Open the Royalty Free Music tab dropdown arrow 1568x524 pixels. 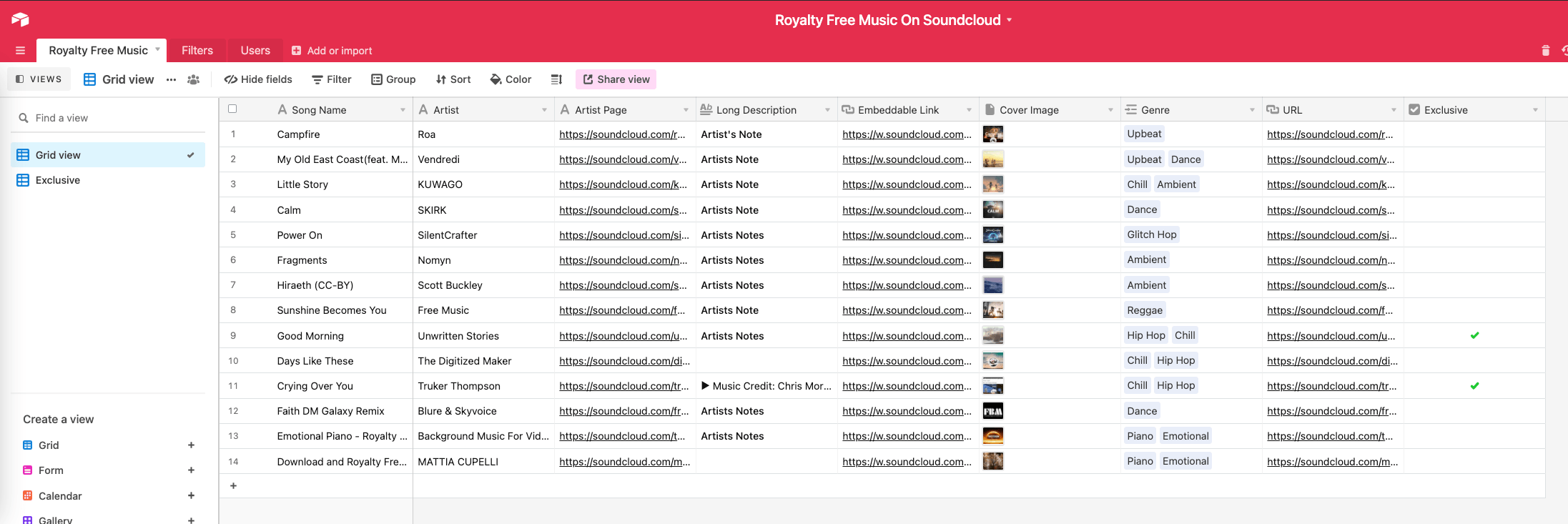158,49
